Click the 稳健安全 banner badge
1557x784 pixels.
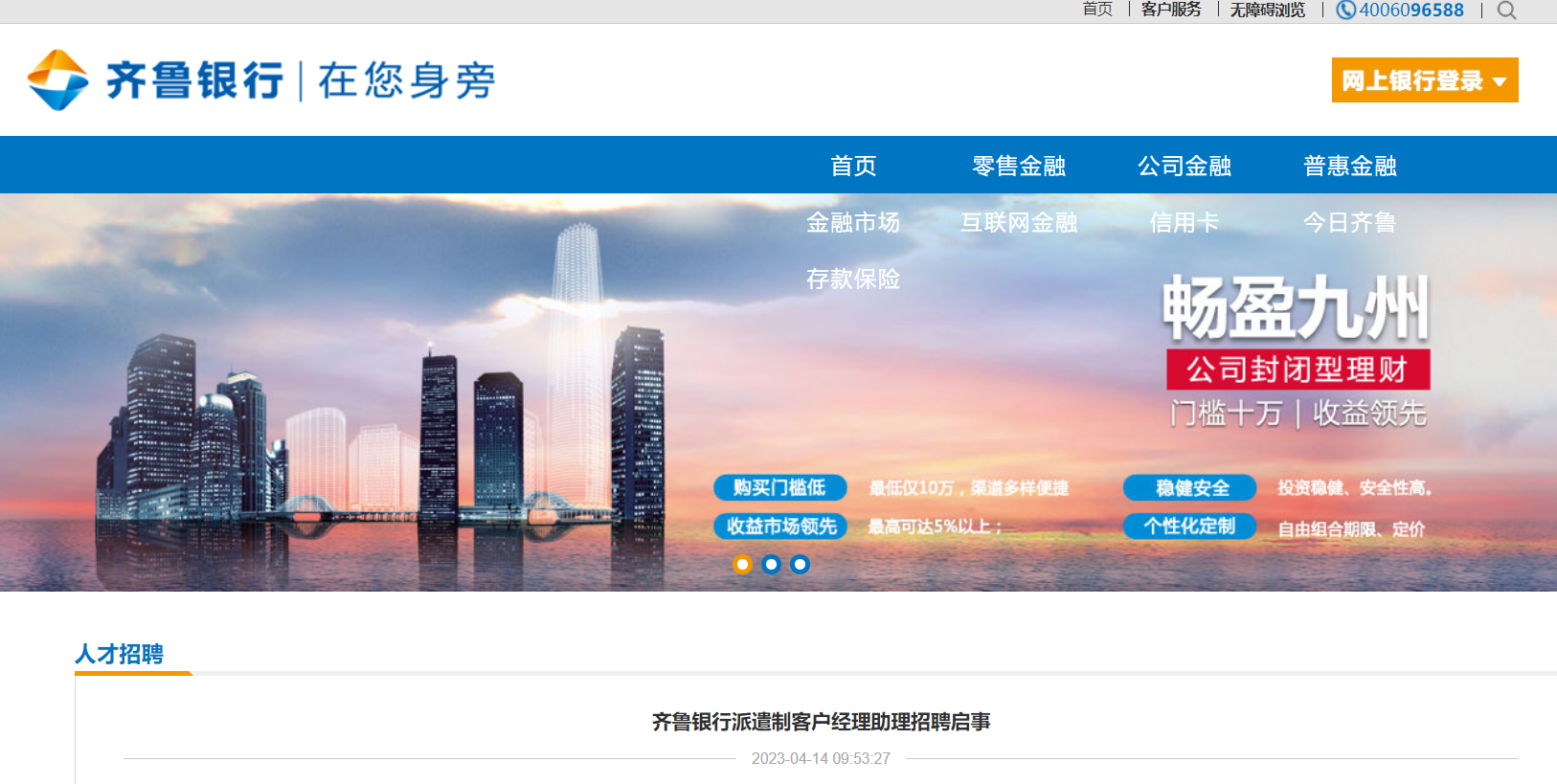point(1190,488)
